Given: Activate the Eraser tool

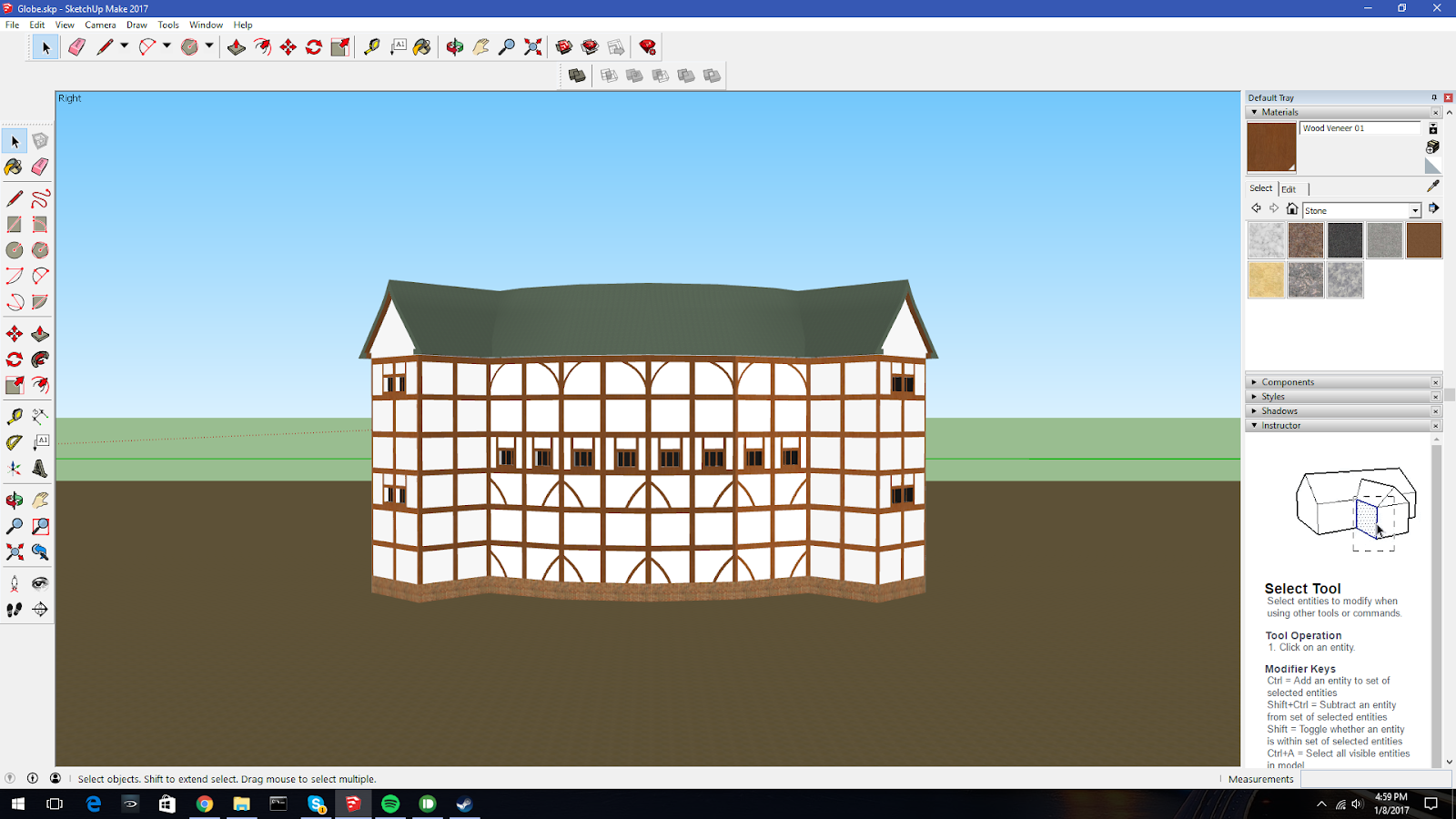Looking at the screenshot, I should tap(40, 167).
